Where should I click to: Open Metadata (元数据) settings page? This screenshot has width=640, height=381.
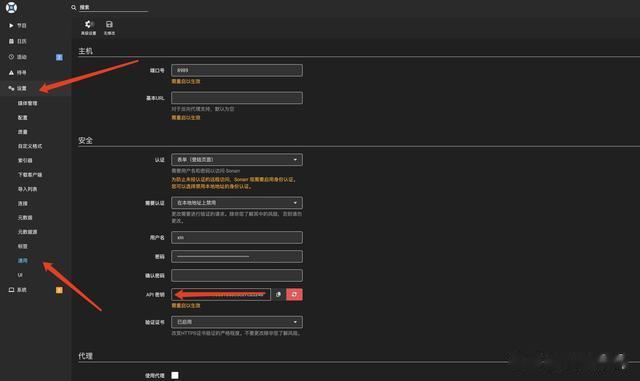pyautogui.click(x=25, y=218)
